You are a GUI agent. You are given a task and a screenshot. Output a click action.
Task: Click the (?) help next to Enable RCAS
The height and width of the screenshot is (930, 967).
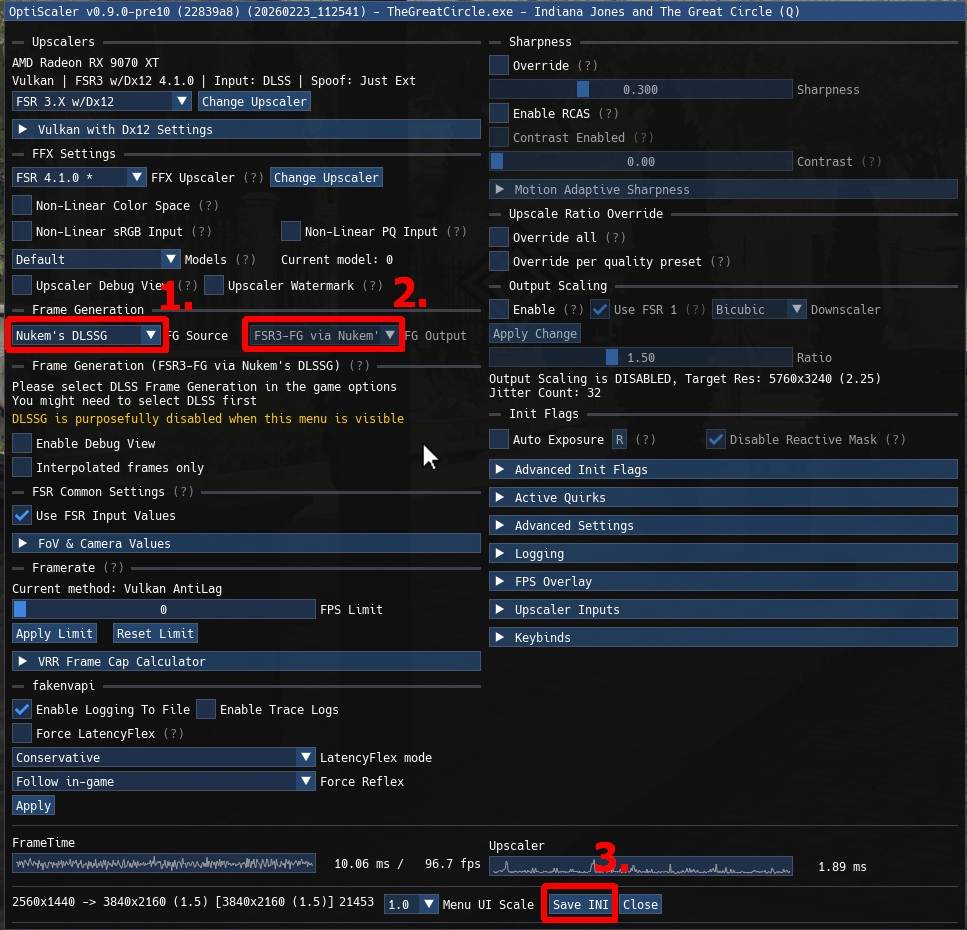tap(609, 113)
